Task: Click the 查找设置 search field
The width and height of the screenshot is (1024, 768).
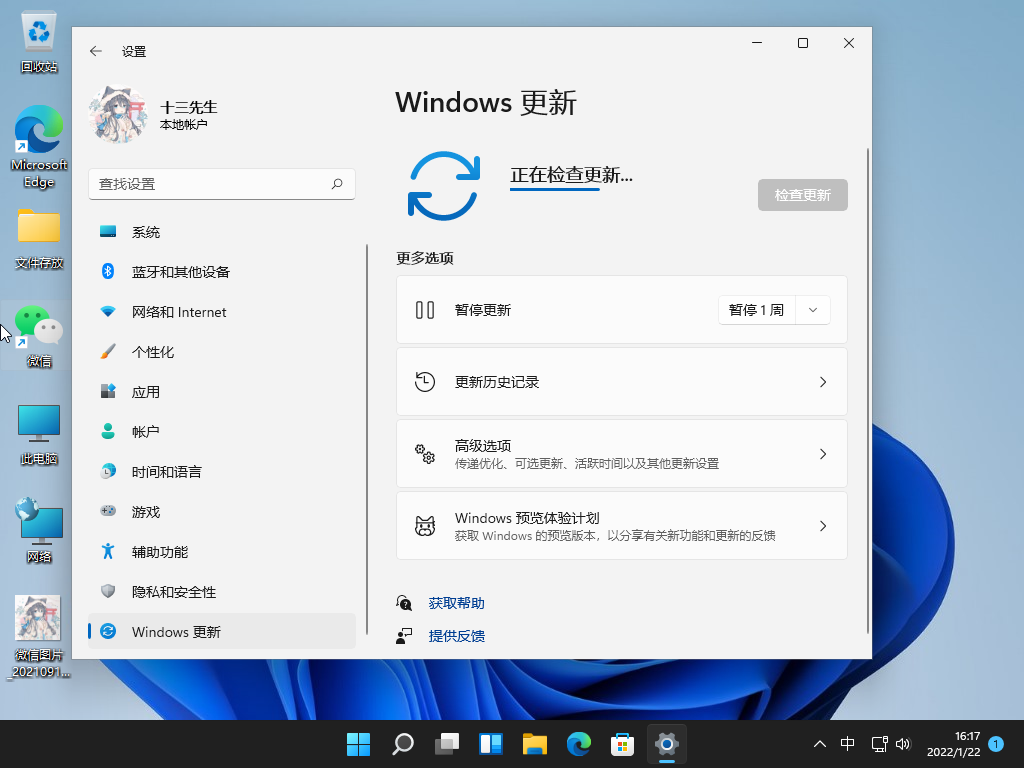Action: pos(210,184)
